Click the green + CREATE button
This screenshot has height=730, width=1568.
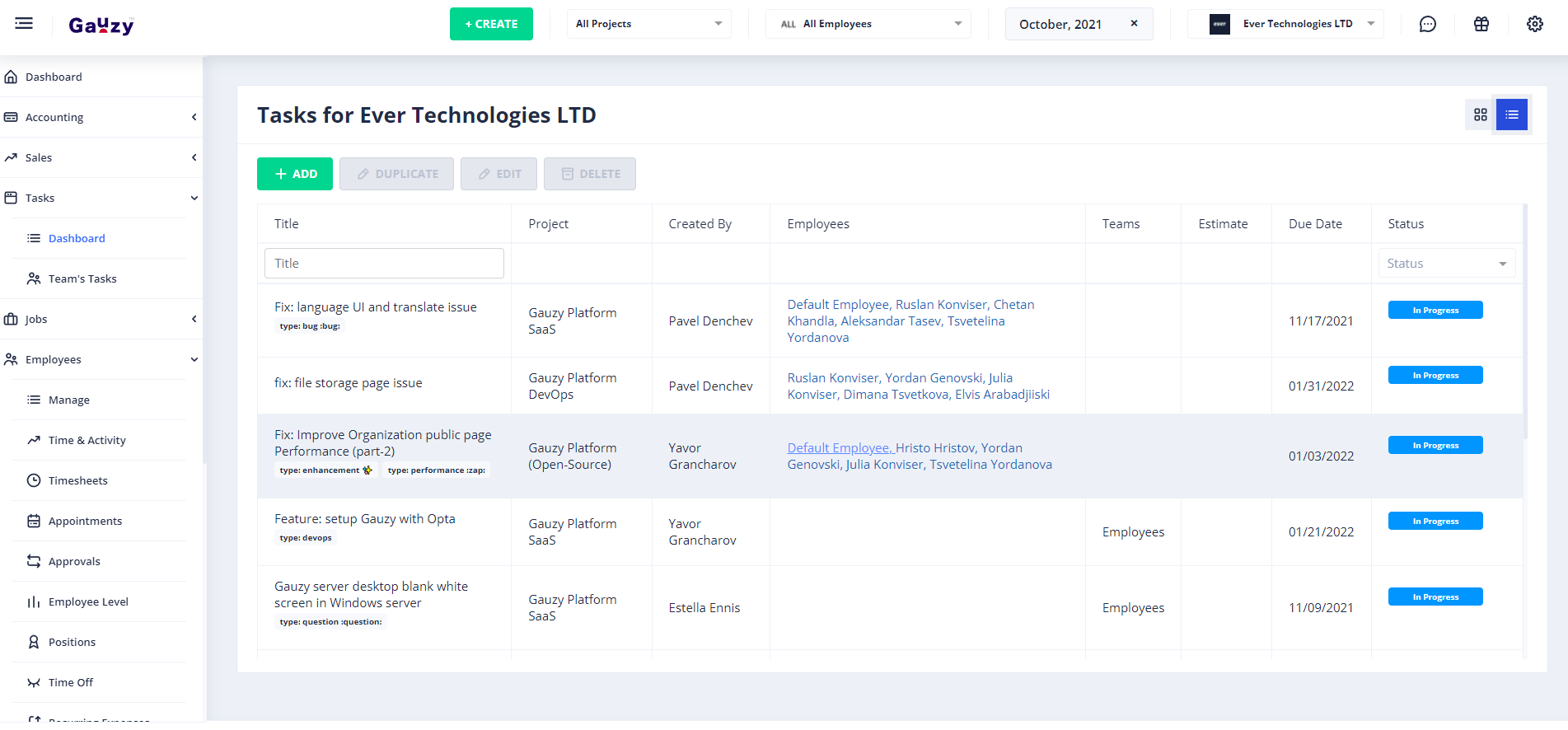pyautogui.click(x=491, y=24)
